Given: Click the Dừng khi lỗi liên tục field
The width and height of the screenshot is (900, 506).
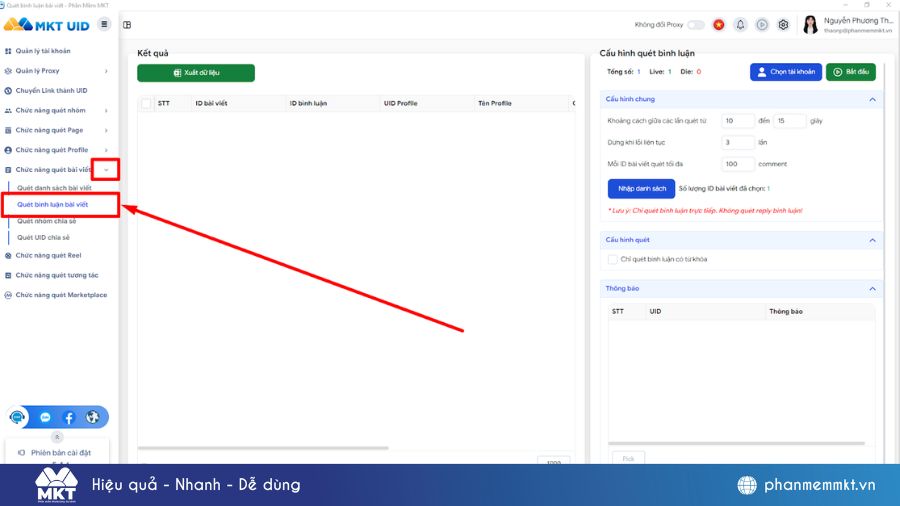Looking at the screenshot, I should click(738, 142).
